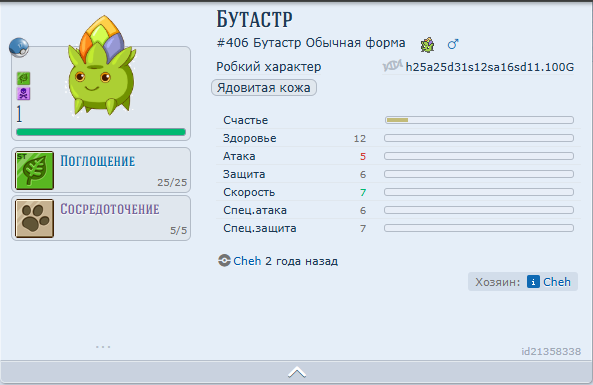Click the Спец.защита label
593x385 pixels.
tap(259, 228)
